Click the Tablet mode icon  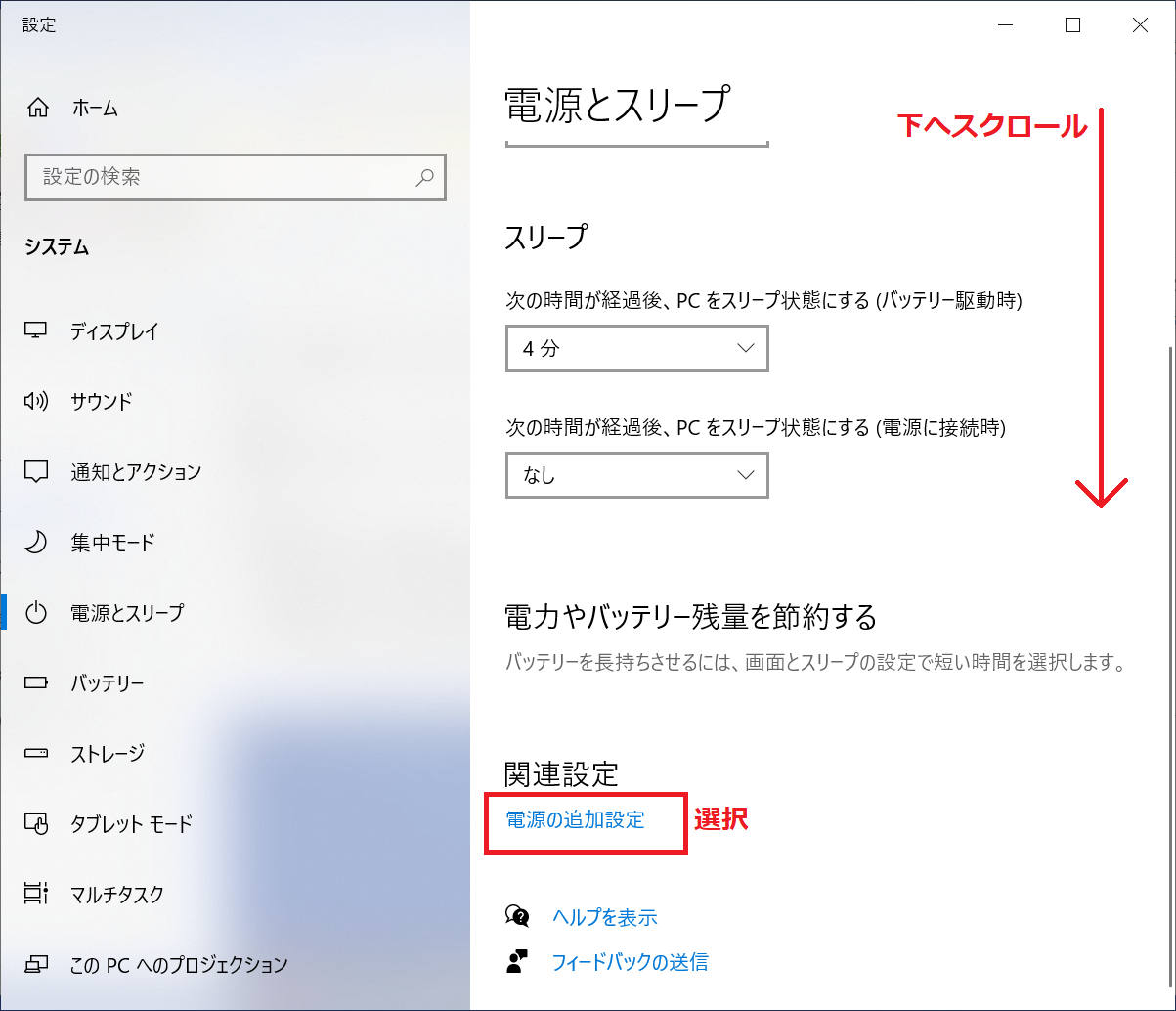(x=36, y=824)
